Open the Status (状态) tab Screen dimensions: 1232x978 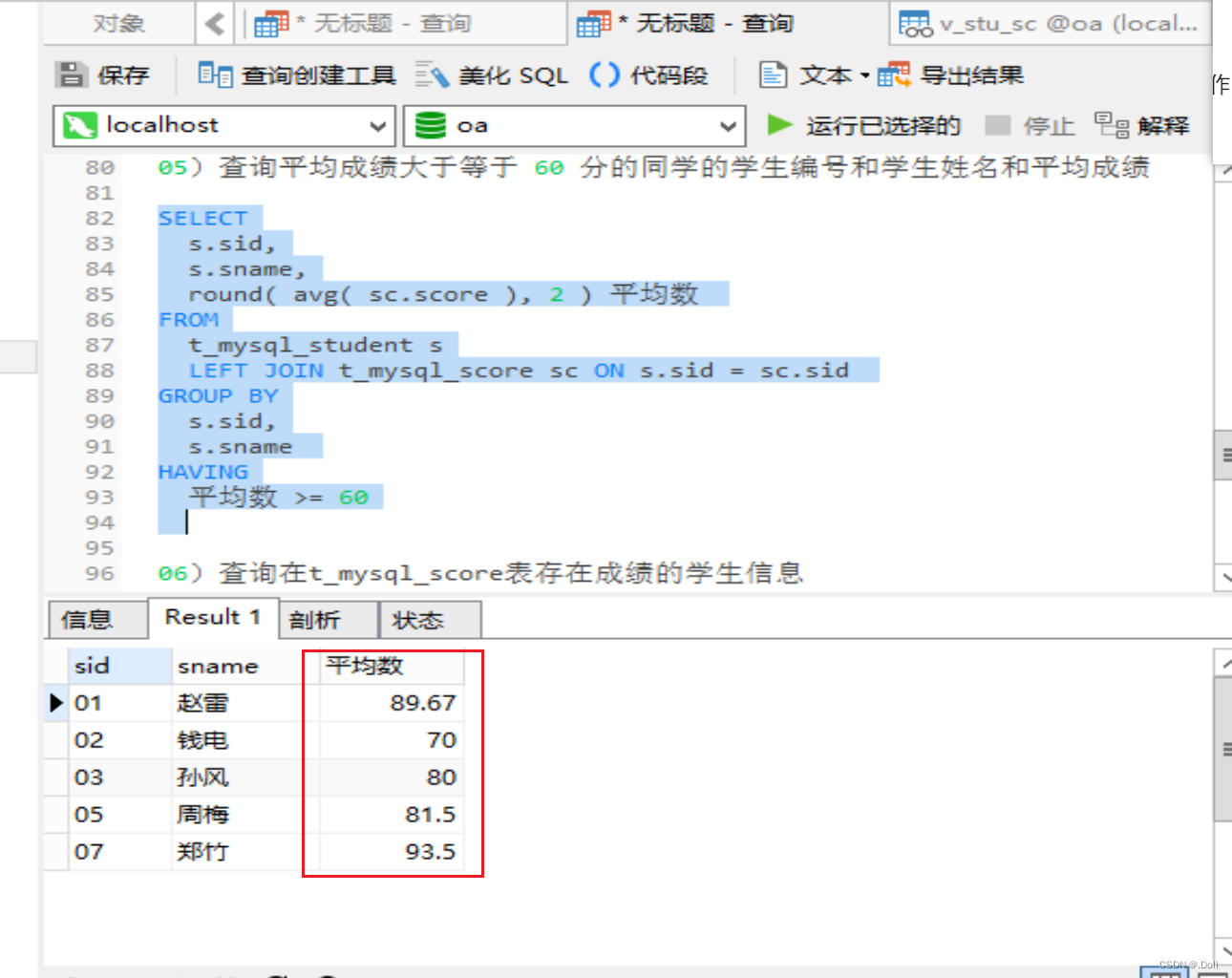coord(429,620)
